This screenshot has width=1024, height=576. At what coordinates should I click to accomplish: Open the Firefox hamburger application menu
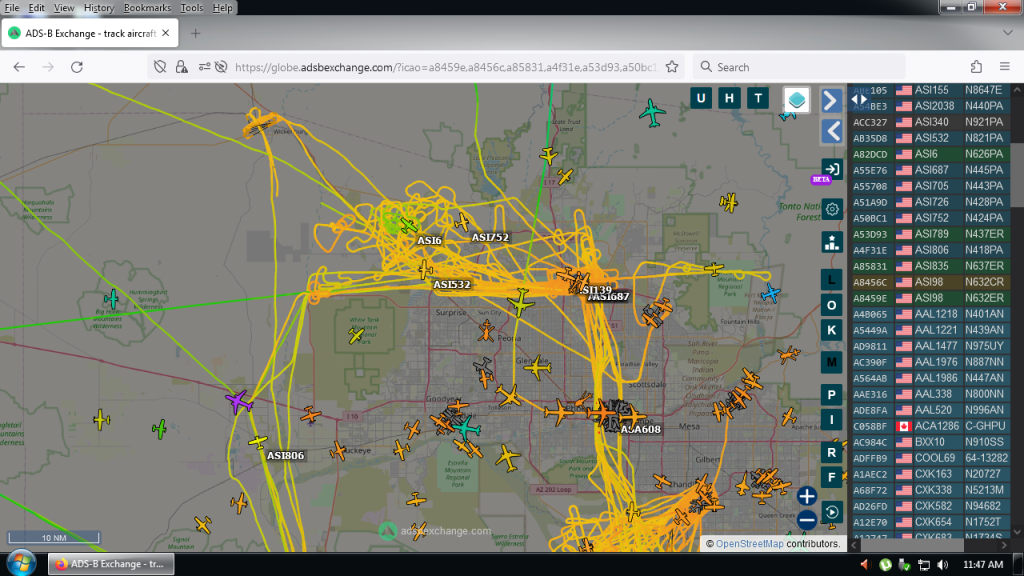tap(1005, 67)
